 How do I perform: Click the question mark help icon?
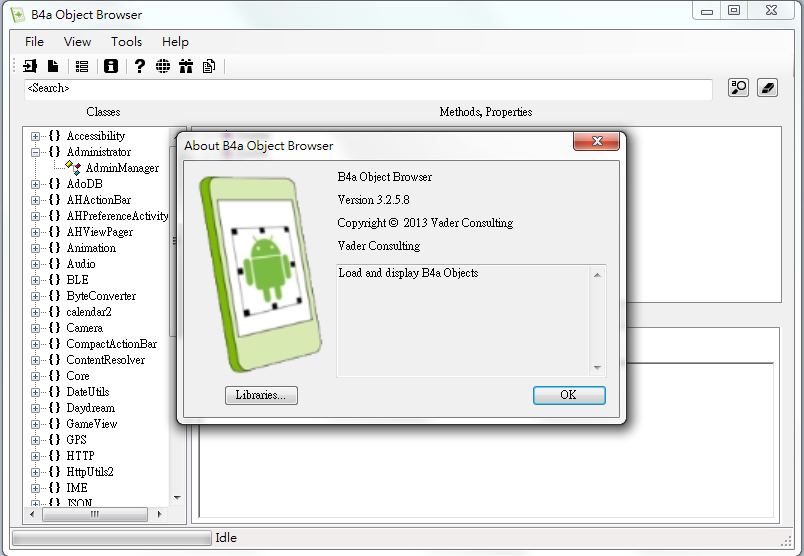[139, 66]
